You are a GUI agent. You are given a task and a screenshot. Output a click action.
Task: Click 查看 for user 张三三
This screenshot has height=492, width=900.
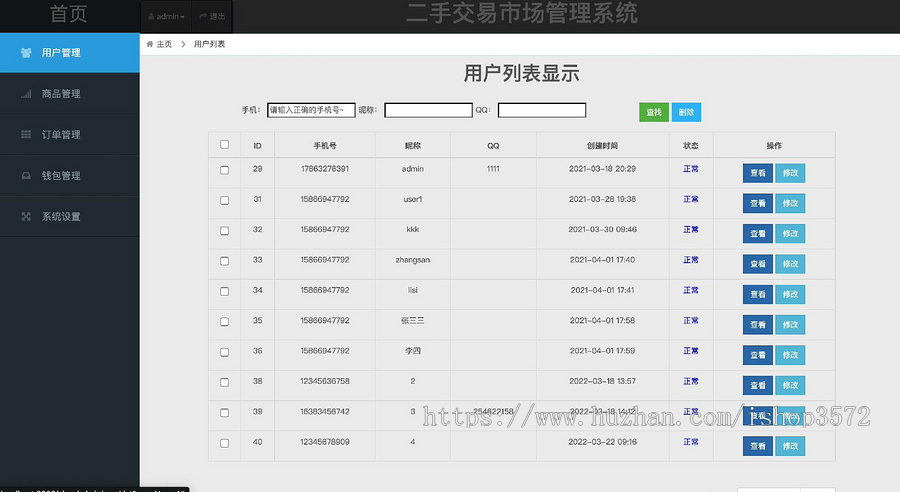pyautogui.click(x=758, y=324)
